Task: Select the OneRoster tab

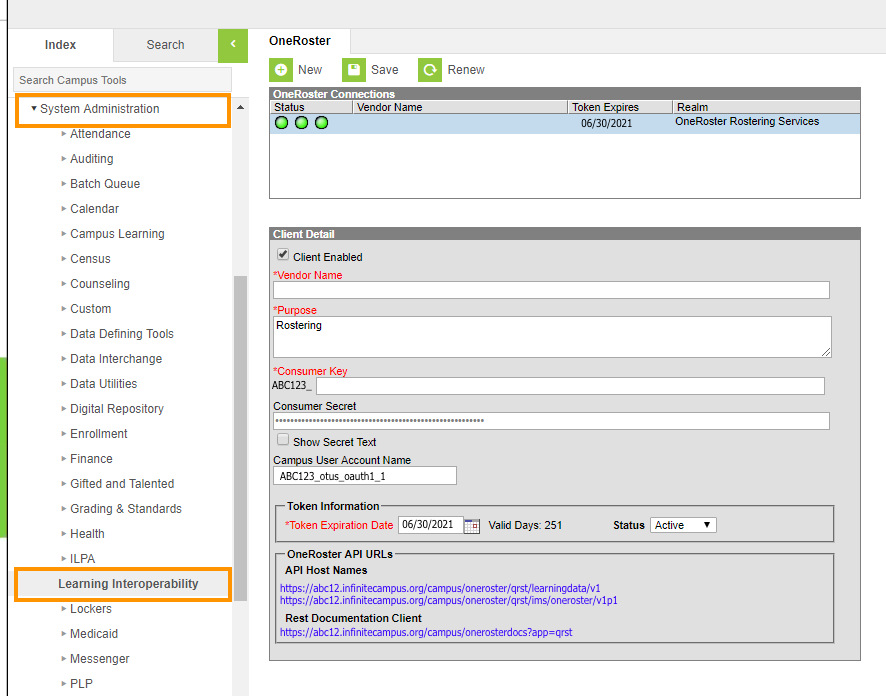Action: 300,41
